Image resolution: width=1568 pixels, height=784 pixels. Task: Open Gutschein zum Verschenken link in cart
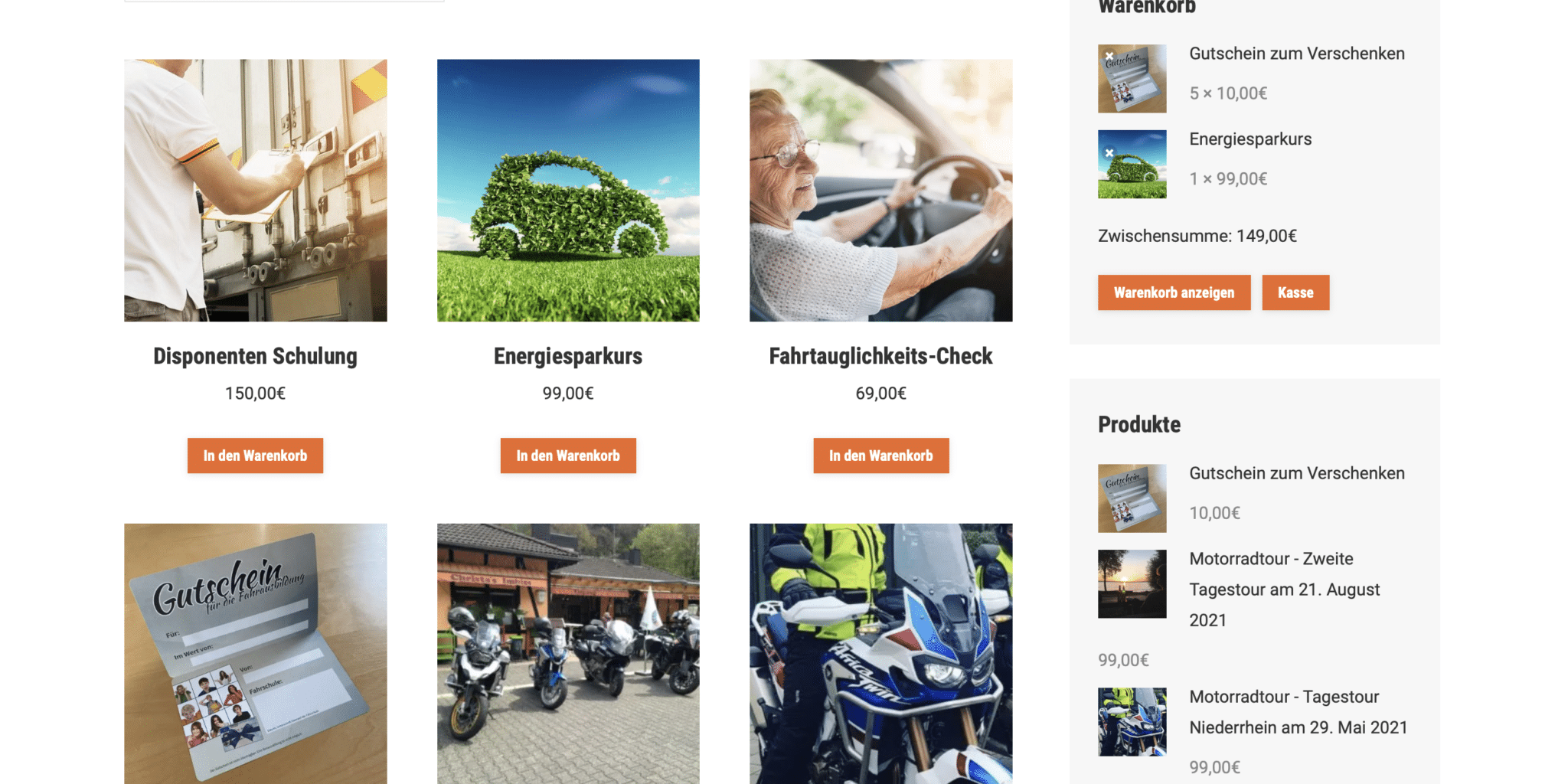(x=1296, y=54)
